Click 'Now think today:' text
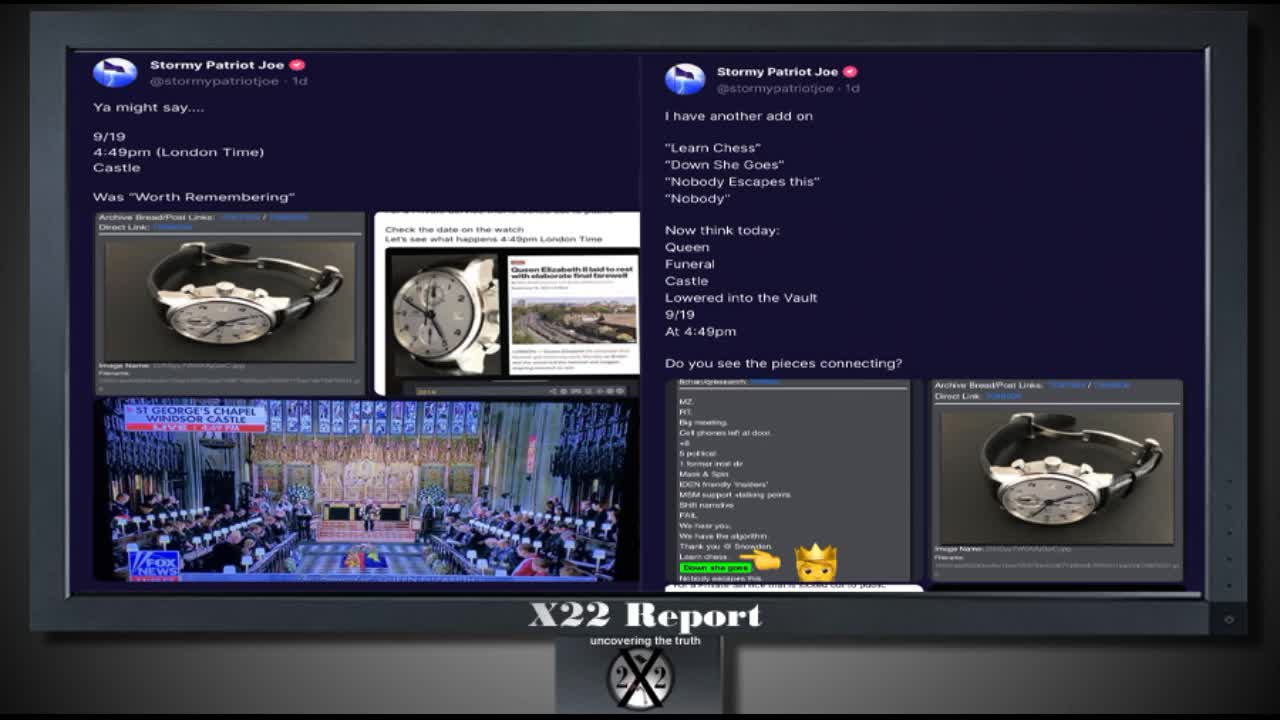 722,231
